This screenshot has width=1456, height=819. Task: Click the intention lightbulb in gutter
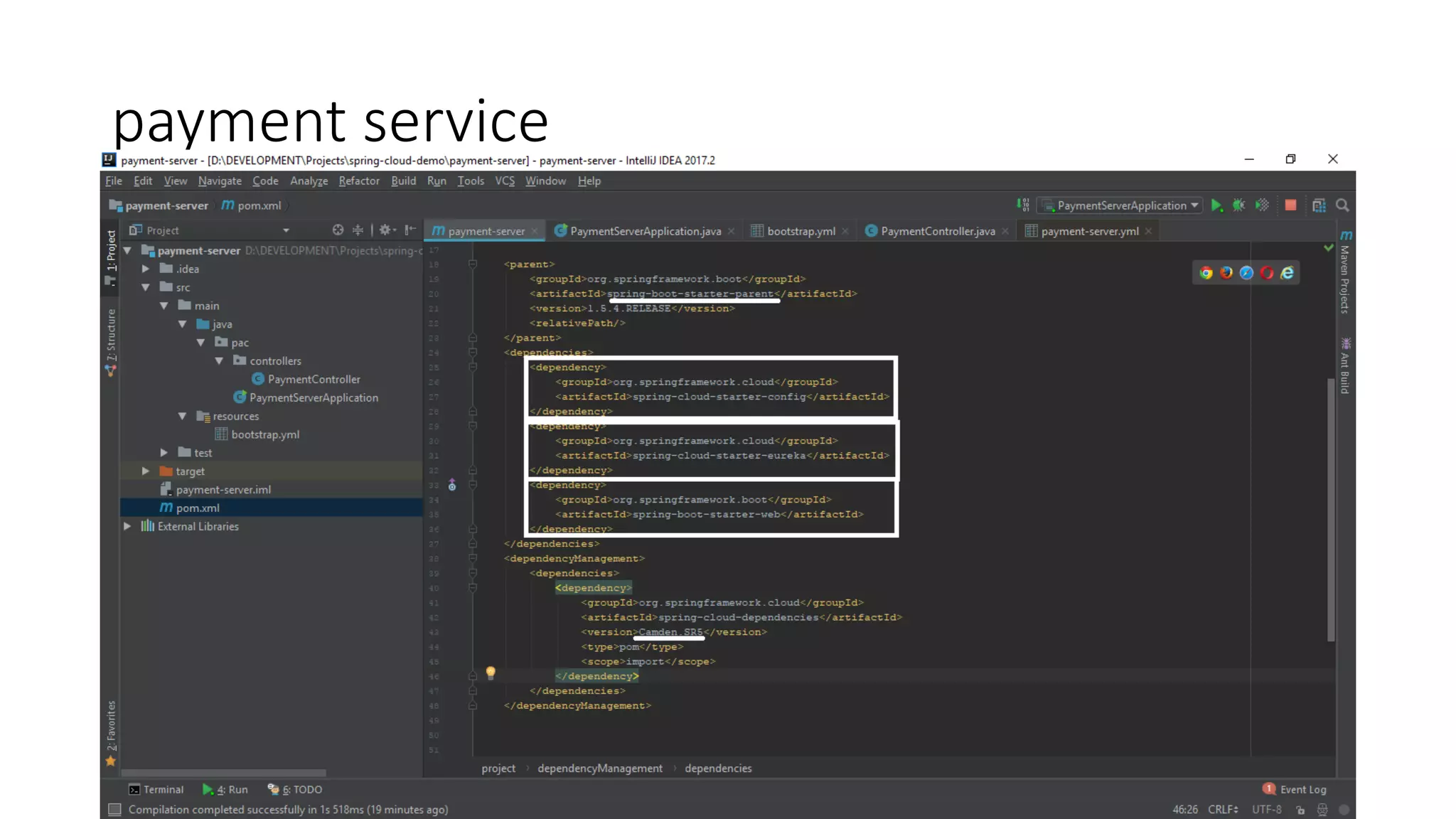tap(491, 673)
